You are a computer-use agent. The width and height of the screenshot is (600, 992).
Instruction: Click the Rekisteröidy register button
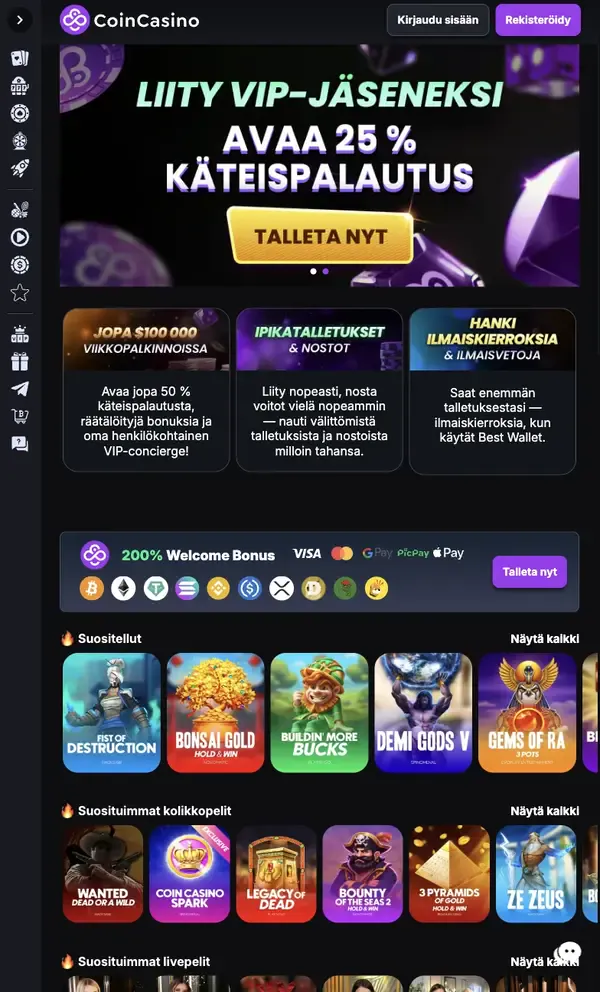538,20
